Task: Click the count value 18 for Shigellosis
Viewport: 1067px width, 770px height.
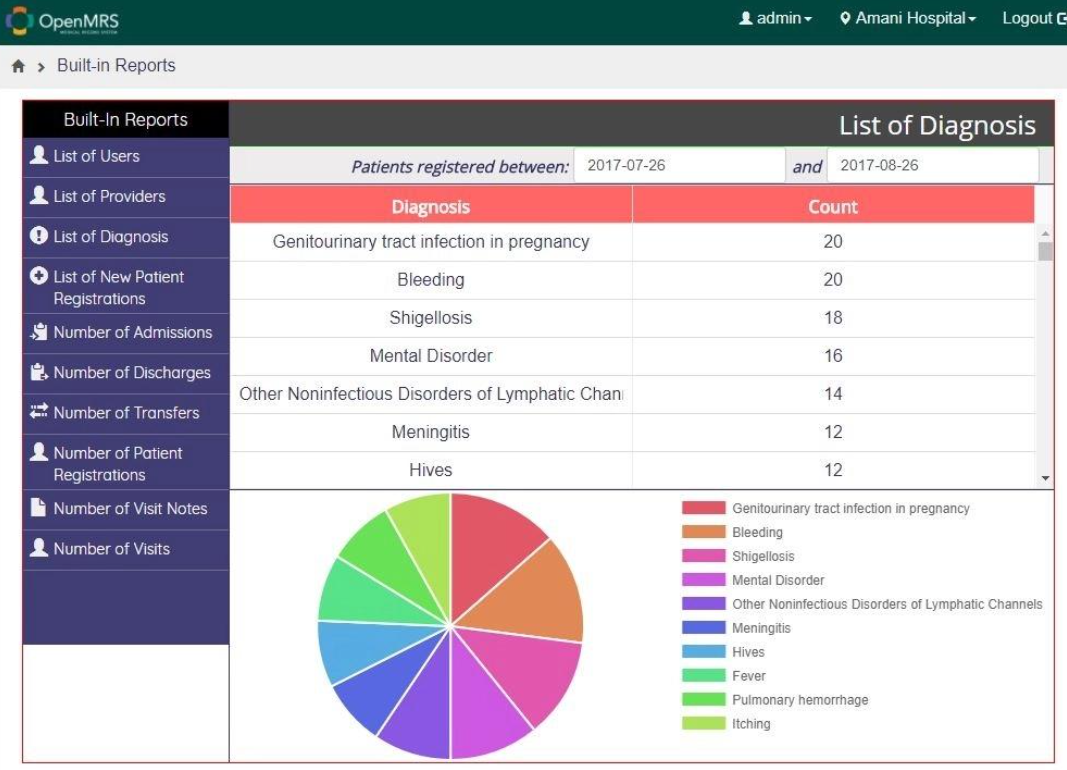Action: click(833, 318)
